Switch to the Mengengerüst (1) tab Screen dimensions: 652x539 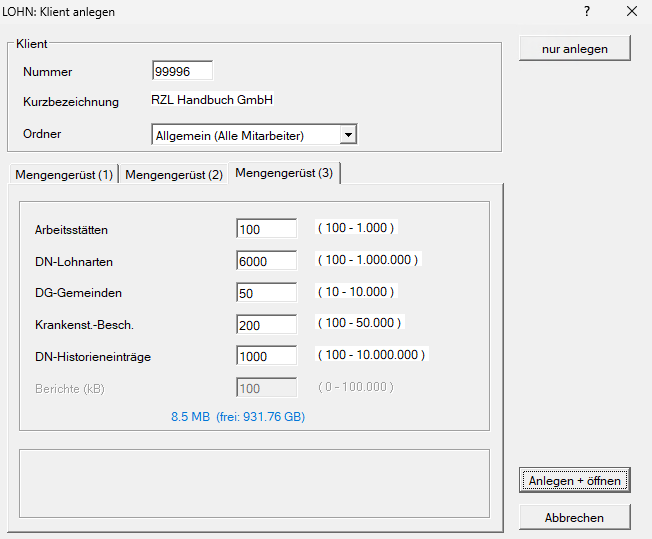point(63,175)
